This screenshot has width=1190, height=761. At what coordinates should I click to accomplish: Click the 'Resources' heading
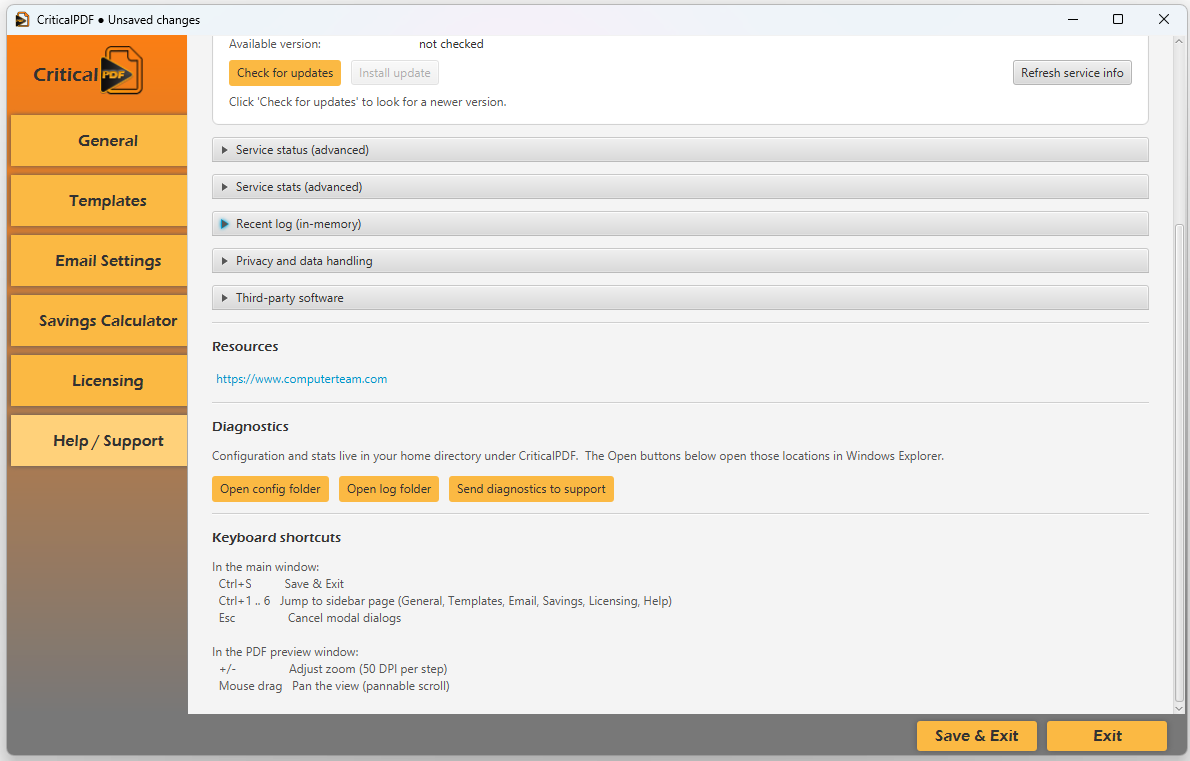[245, 346]
